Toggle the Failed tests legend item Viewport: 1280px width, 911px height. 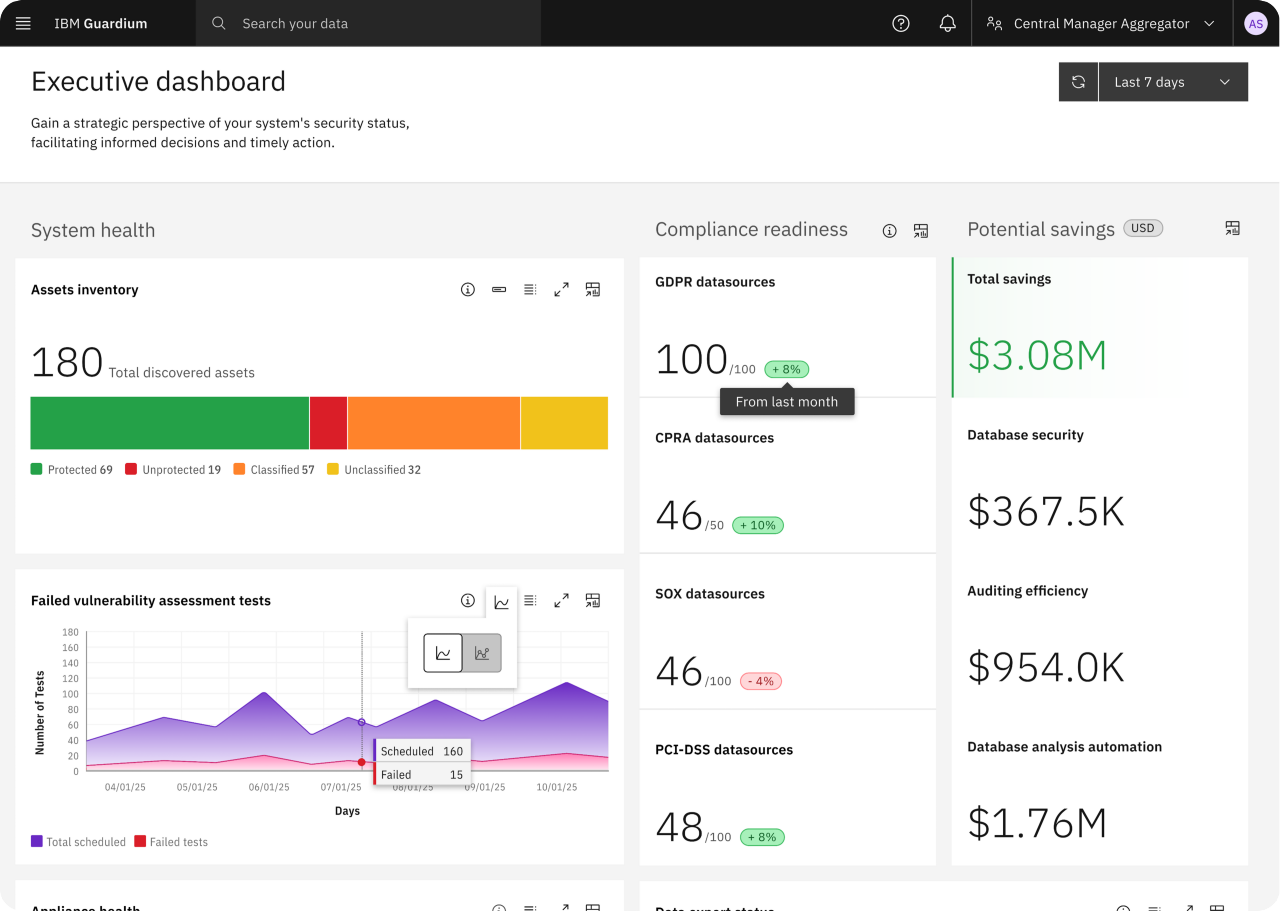coord(171,842)
